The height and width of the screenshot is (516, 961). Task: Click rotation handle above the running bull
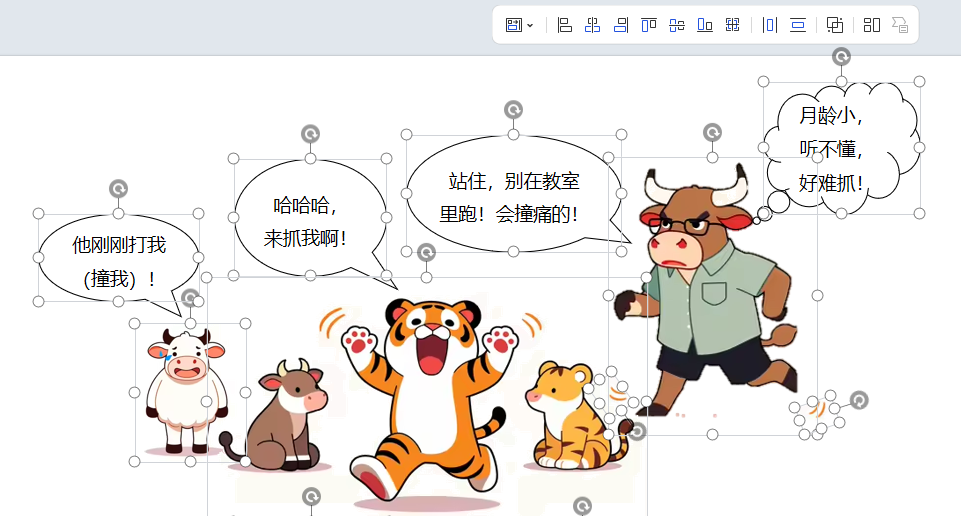click(x=712, y=132)
